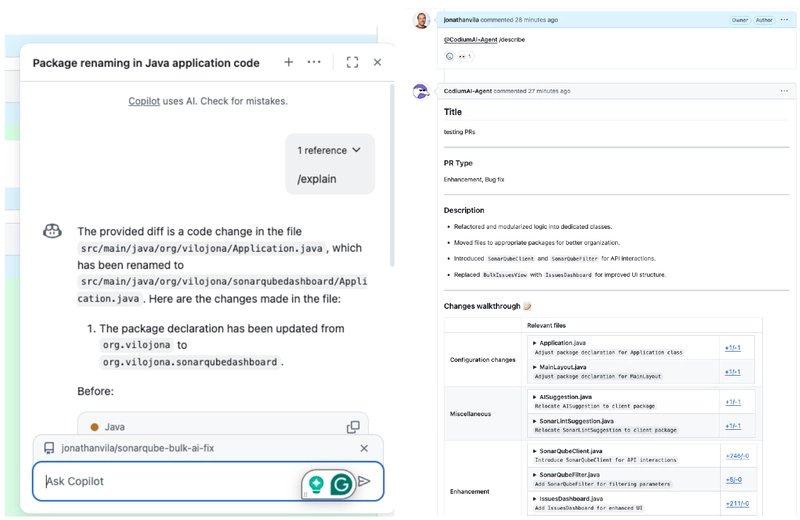
Task: Click 'Enhancement, Bug fix' PR type text
Action: click(474, 180)
